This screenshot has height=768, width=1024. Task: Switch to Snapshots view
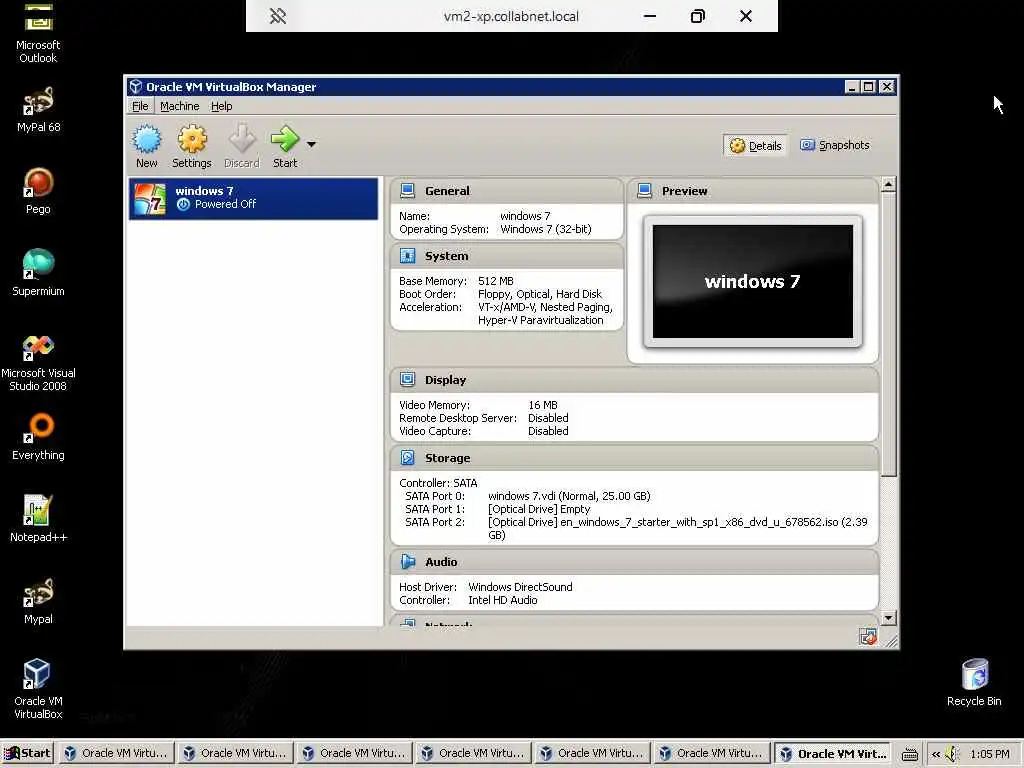point(835,145)
